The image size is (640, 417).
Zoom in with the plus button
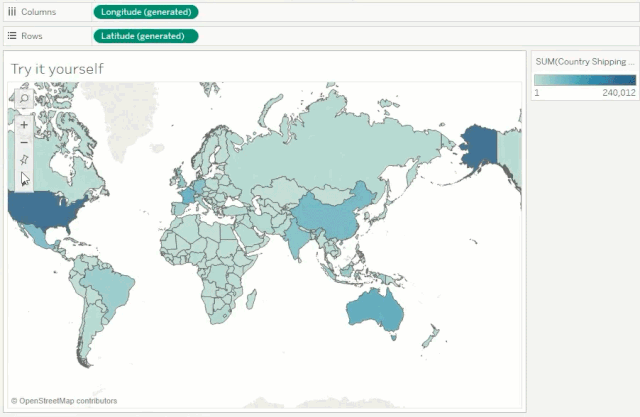pos(24,125)
